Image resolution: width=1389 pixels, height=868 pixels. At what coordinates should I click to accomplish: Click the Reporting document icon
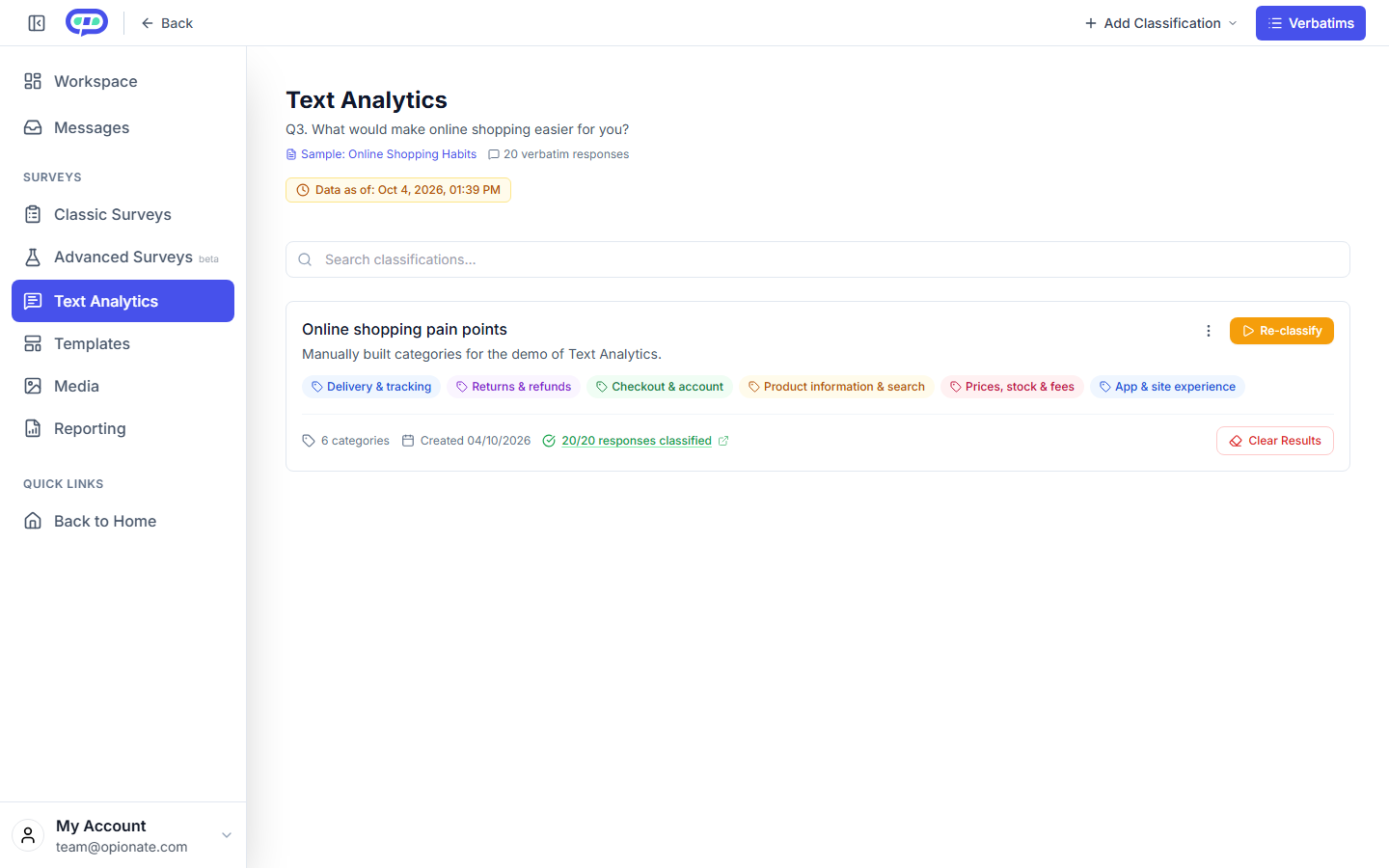[33, 428]
